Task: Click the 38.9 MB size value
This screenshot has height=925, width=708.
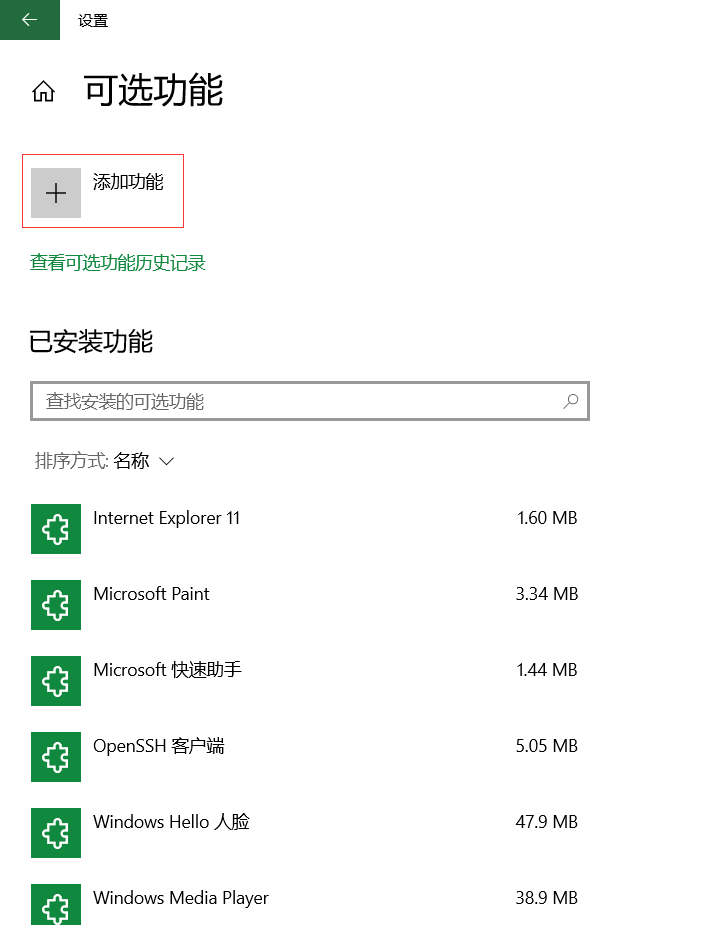Action: (547, 898)
